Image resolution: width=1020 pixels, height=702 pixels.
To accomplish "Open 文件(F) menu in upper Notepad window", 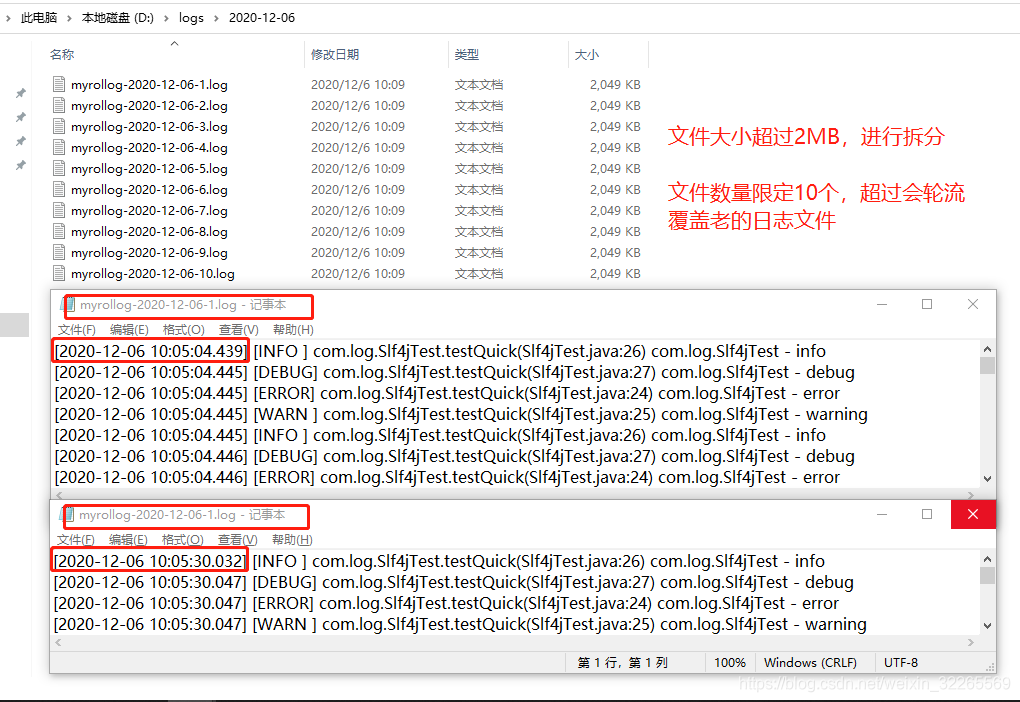I will (77, 330).
